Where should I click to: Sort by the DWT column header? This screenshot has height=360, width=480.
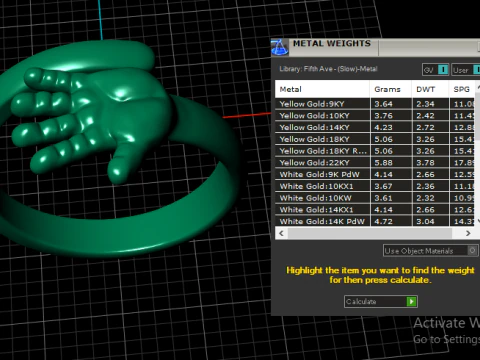click(430, 89)
